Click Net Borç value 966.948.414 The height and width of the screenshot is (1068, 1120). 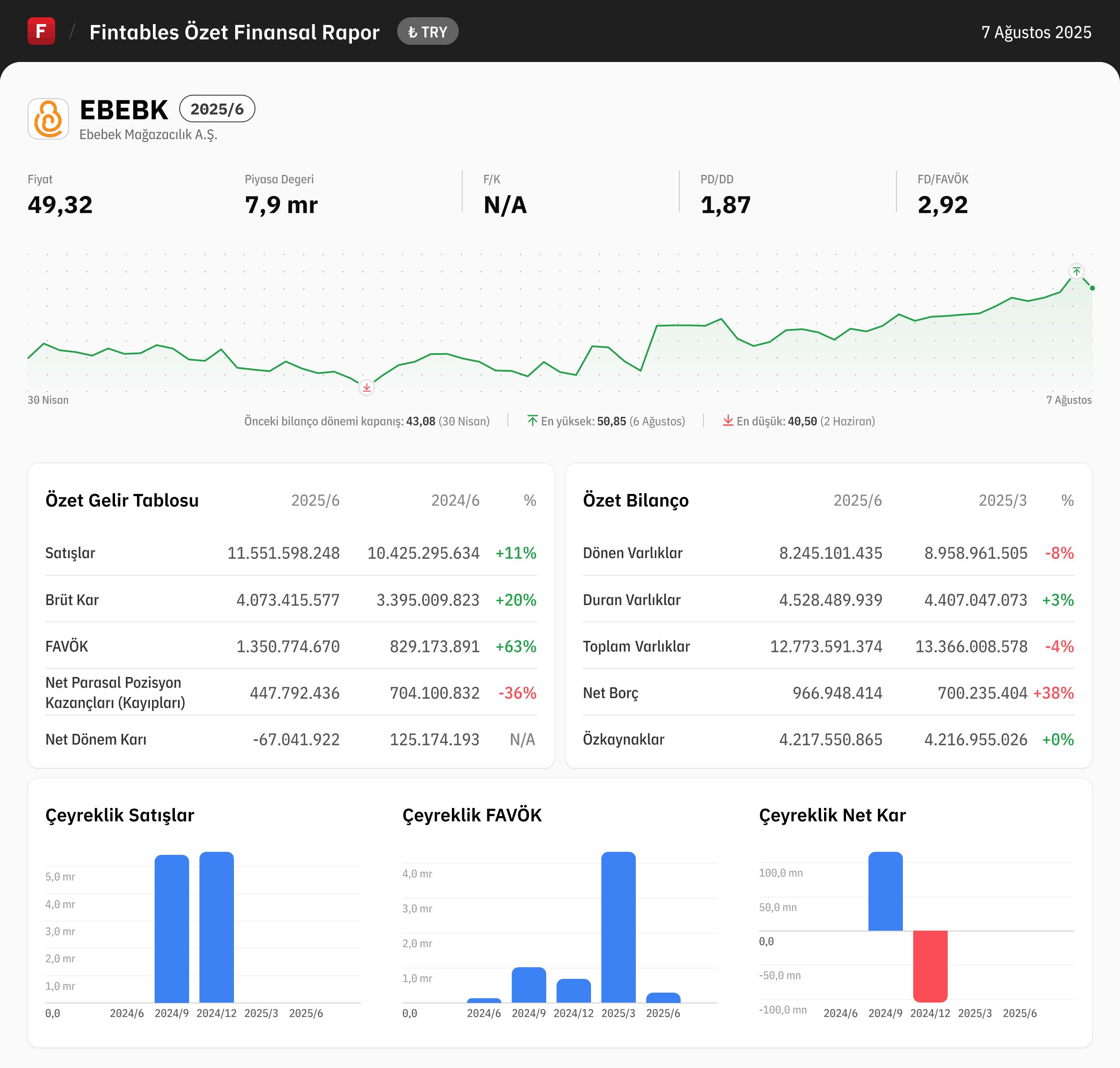click(837, 693)
